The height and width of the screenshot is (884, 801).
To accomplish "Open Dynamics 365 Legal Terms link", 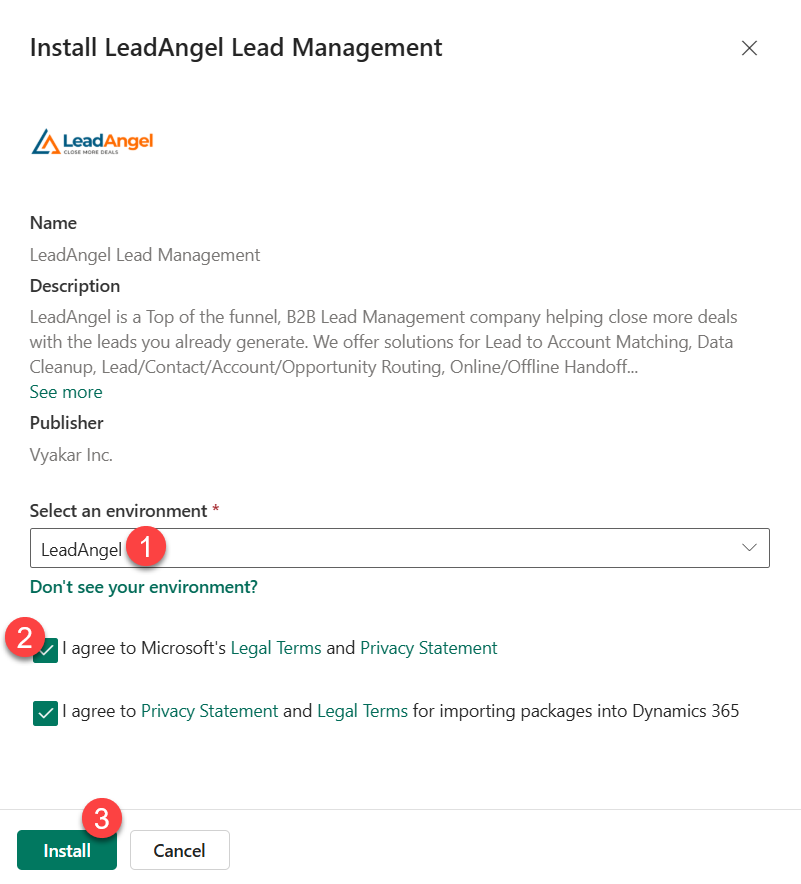I will coord(362,711).
